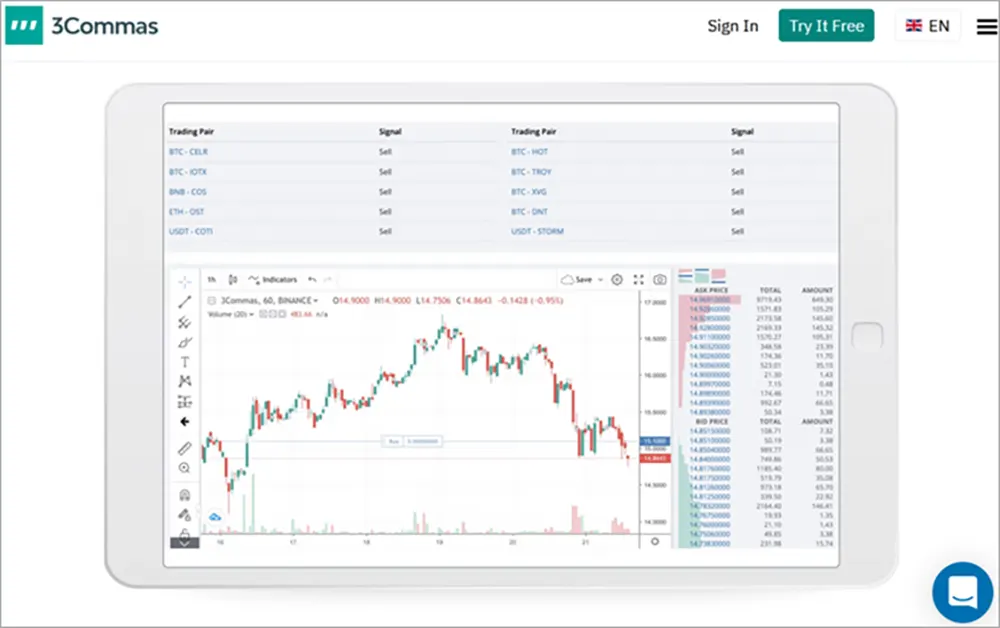Show bids-only order book view

702,276
